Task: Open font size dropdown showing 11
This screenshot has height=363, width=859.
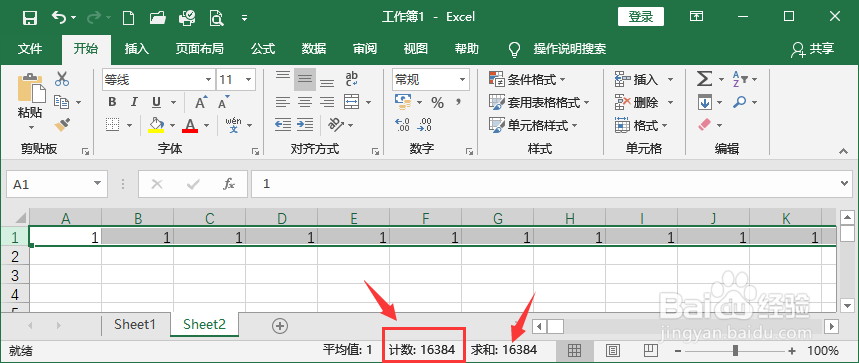Action: coord(249,80)
